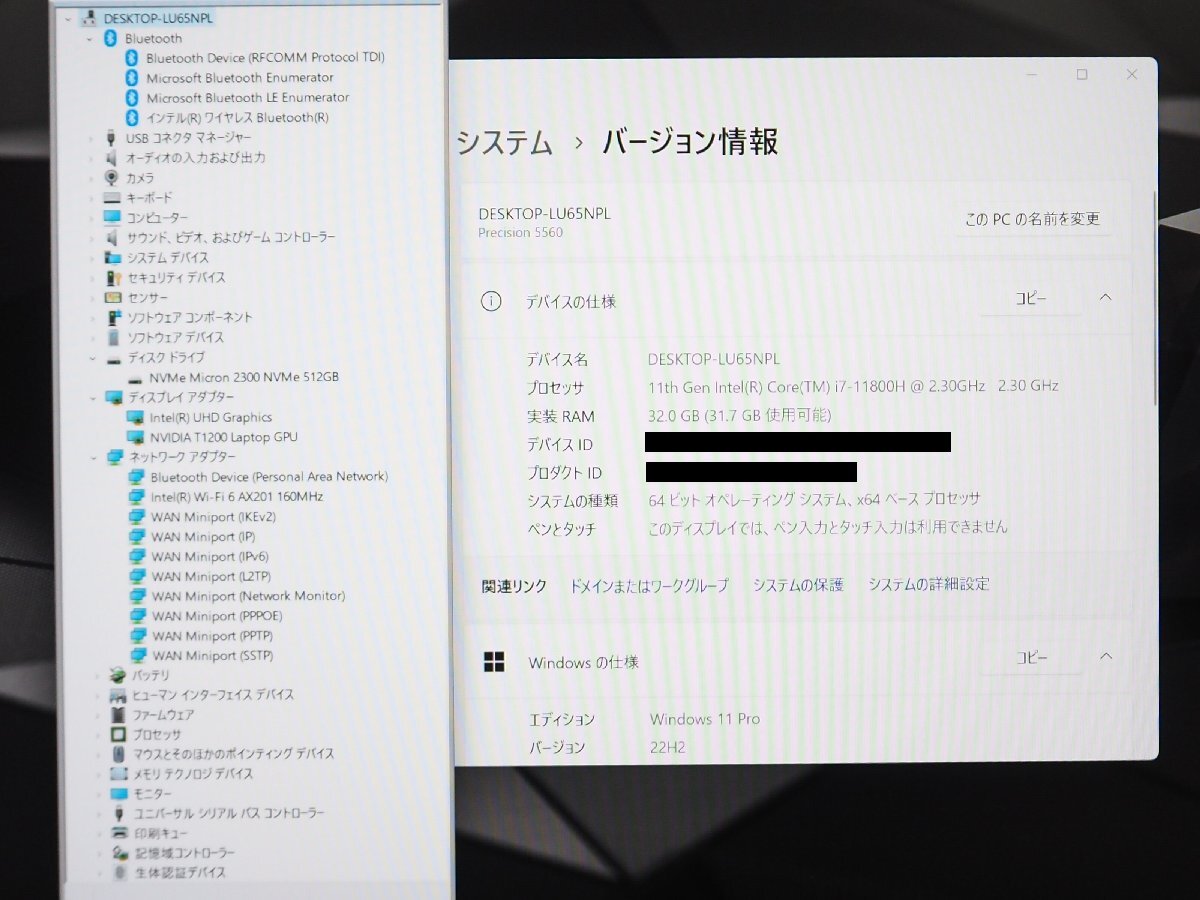Click the Intel Wi-Fi 6 AX201 adapter icon
The image size is (1200, 900).
[x=136, y=497]
